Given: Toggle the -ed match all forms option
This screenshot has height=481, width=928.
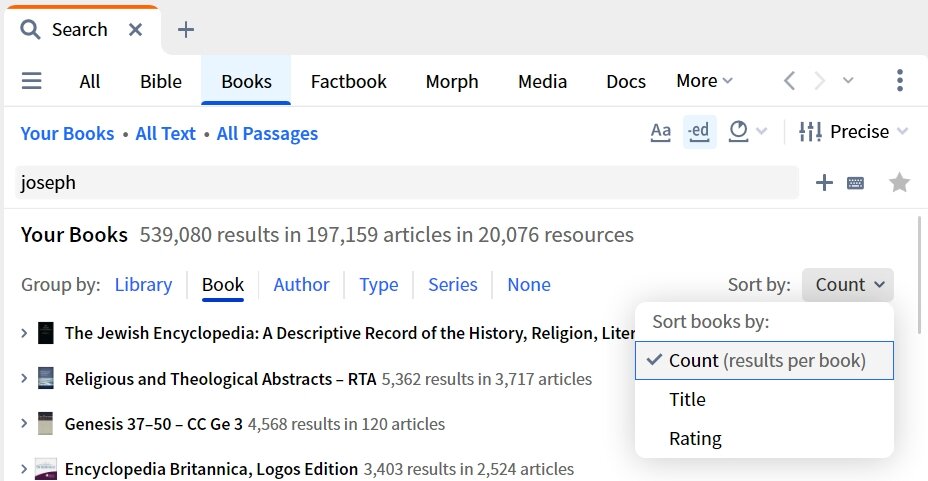Looking at the screenshot, I should pos(700,131).
